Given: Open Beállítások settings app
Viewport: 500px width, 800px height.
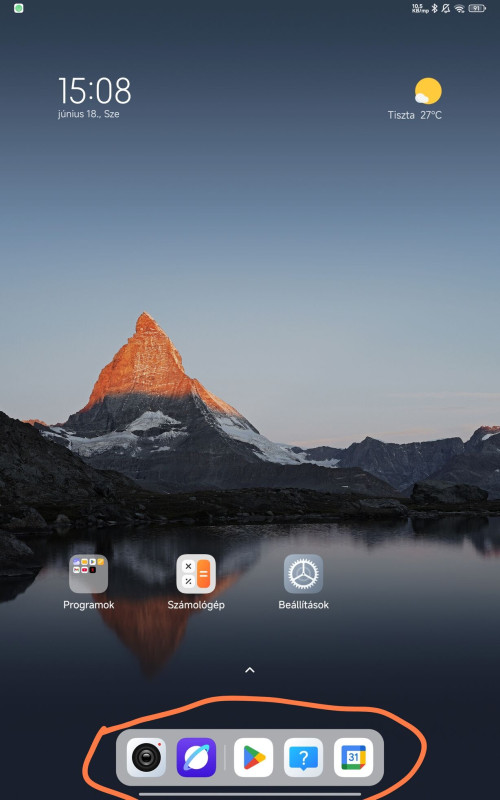Looking at the screenshot, I should tap(304, 573).
